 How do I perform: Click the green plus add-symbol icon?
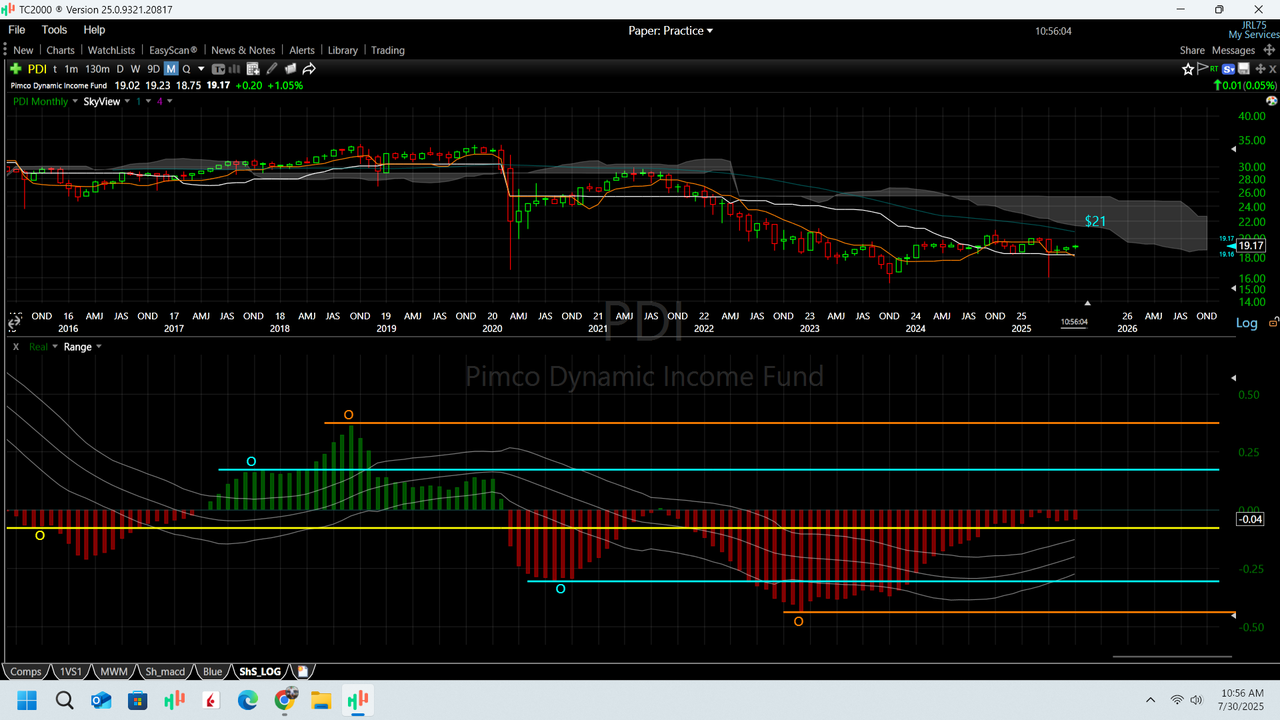tap(15, 69)
